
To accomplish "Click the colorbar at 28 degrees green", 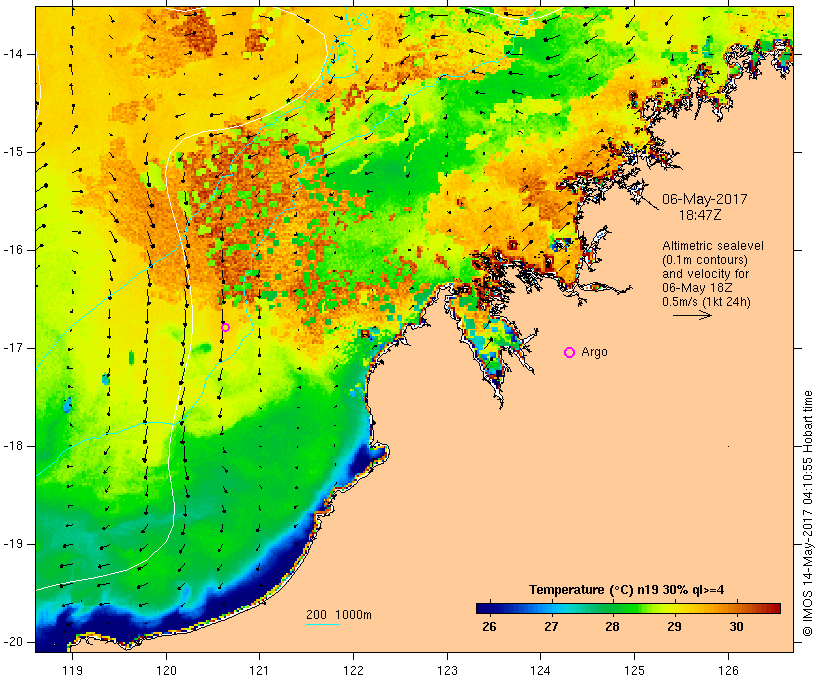I will (612, 608).
